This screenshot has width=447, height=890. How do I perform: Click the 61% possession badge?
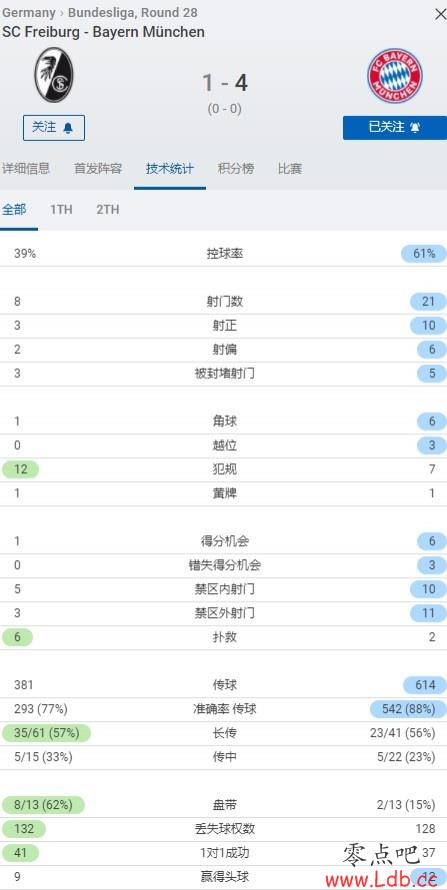point(424,254)
